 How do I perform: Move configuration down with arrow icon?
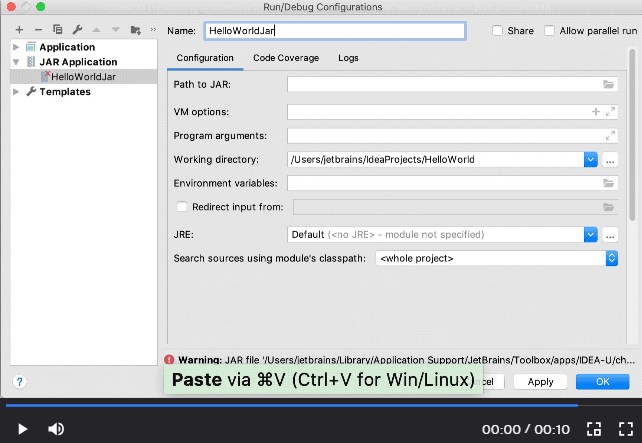[x=116, y=30]
